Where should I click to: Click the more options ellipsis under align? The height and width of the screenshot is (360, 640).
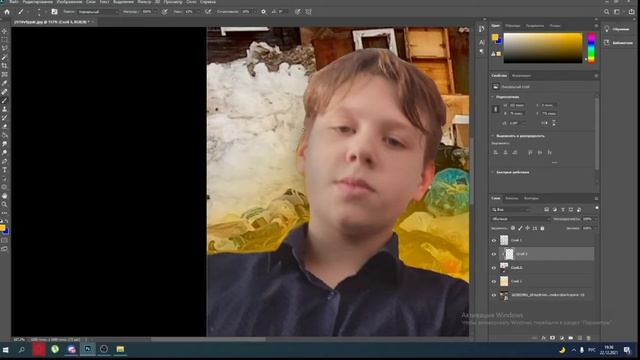pos(554,162)
